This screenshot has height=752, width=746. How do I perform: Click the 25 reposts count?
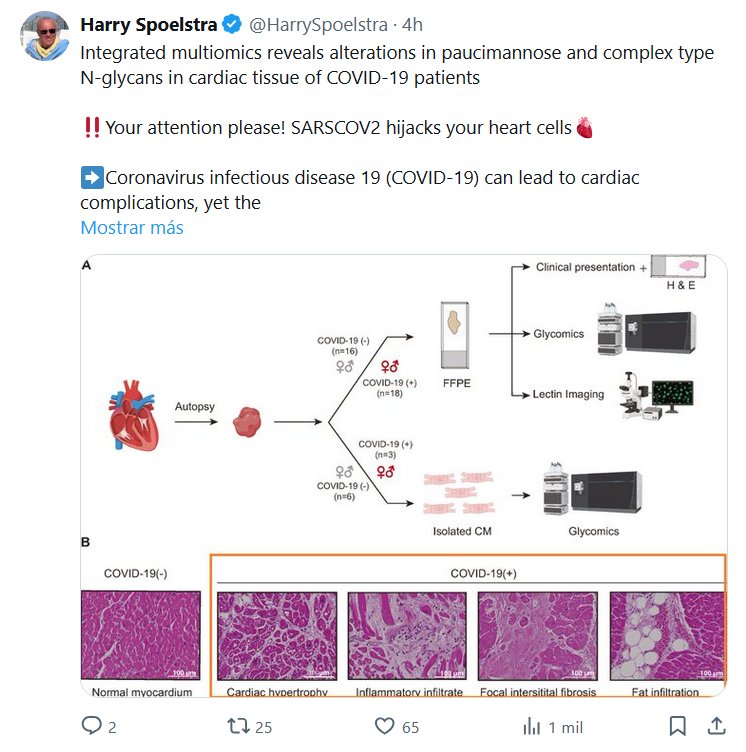click(264, 727)
